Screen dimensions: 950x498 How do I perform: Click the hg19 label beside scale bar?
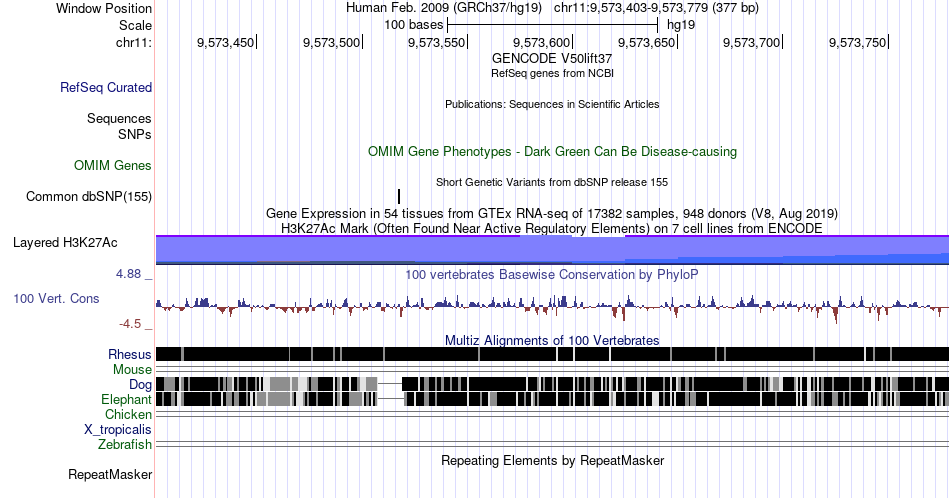681,25
